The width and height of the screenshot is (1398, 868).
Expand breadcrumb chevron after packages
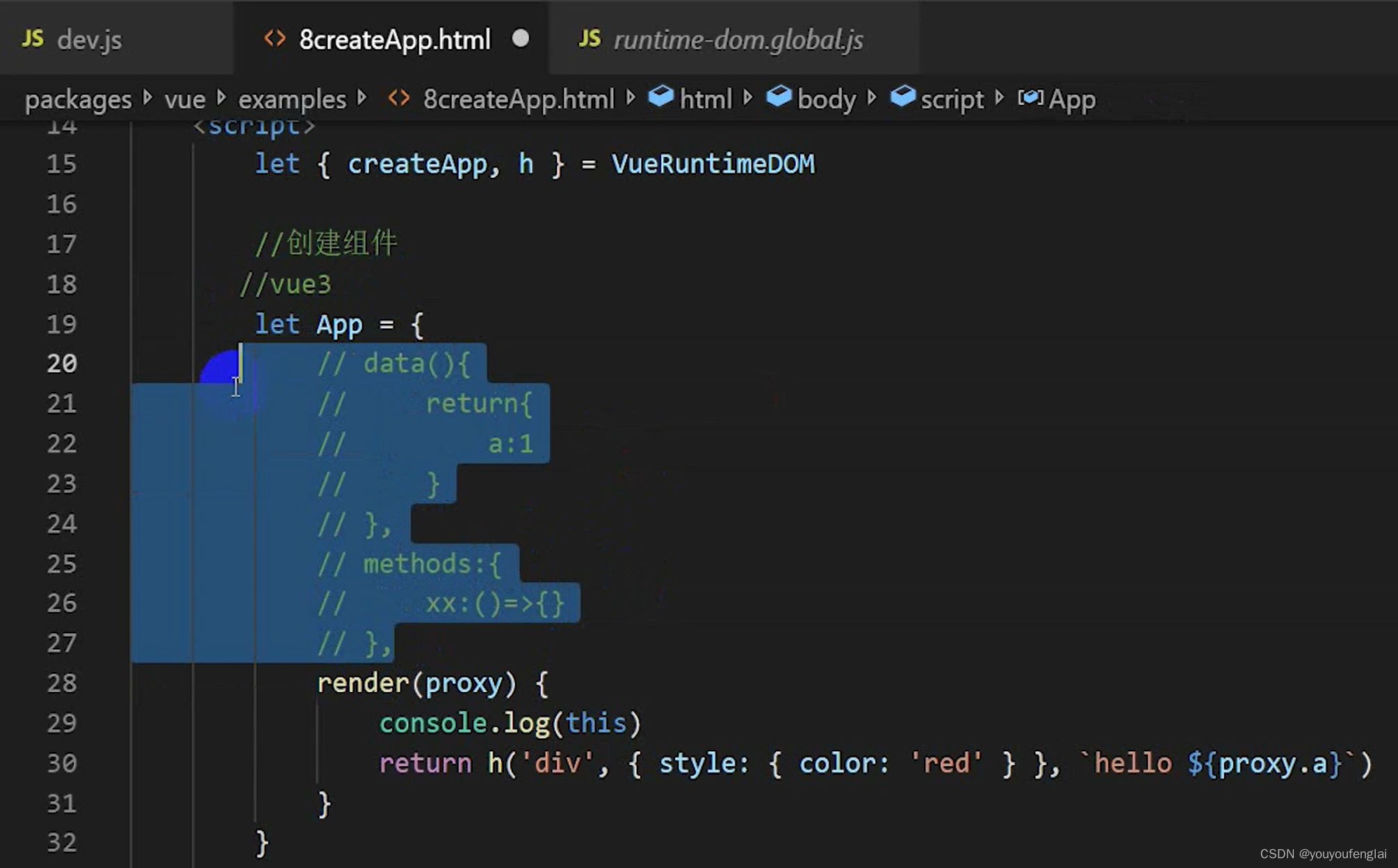[147, 98]
